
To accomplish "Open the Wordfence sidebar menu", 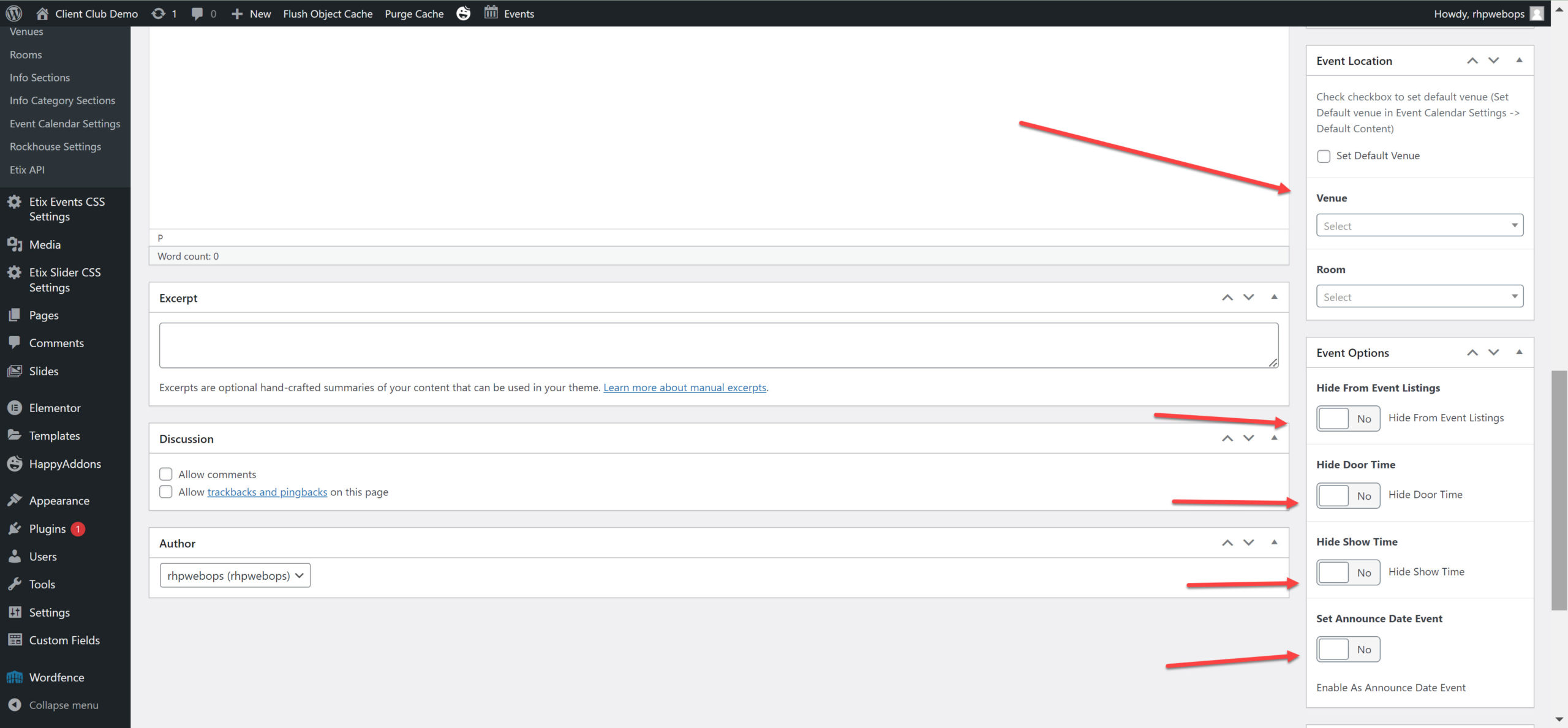I will coord(56,677).
